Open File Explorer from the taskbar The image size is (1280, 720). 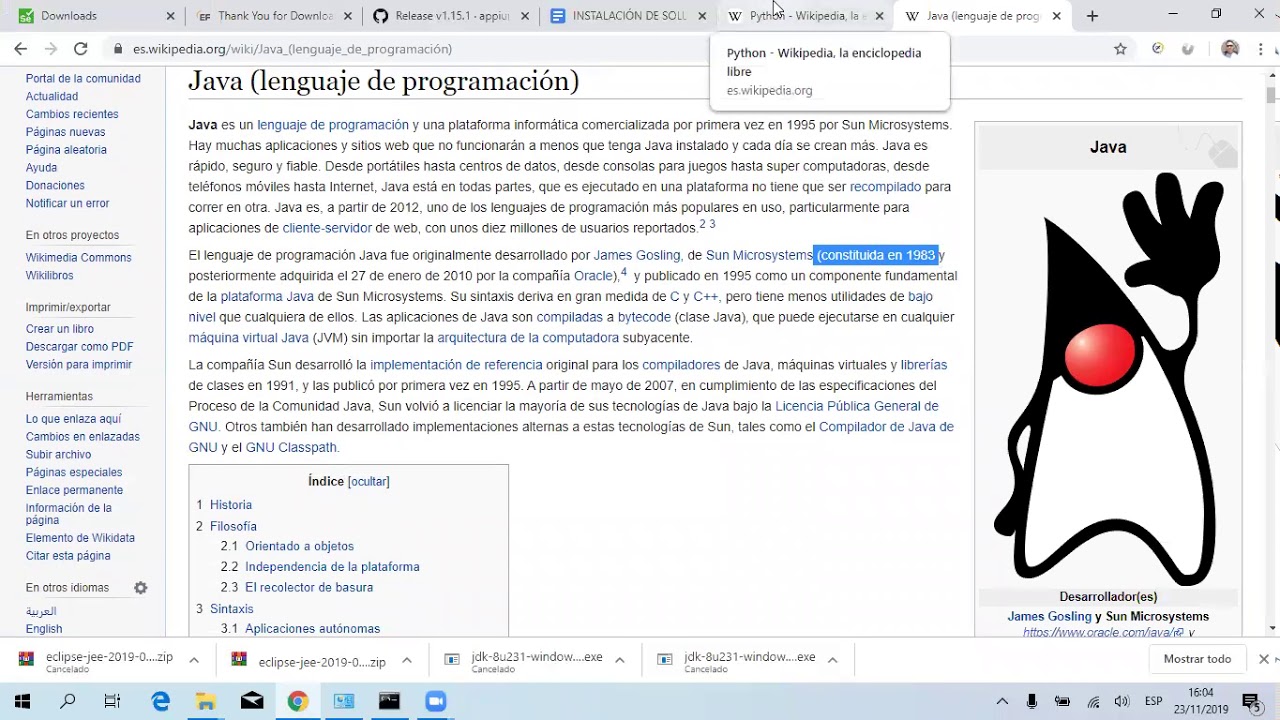(x=205, y=701)
